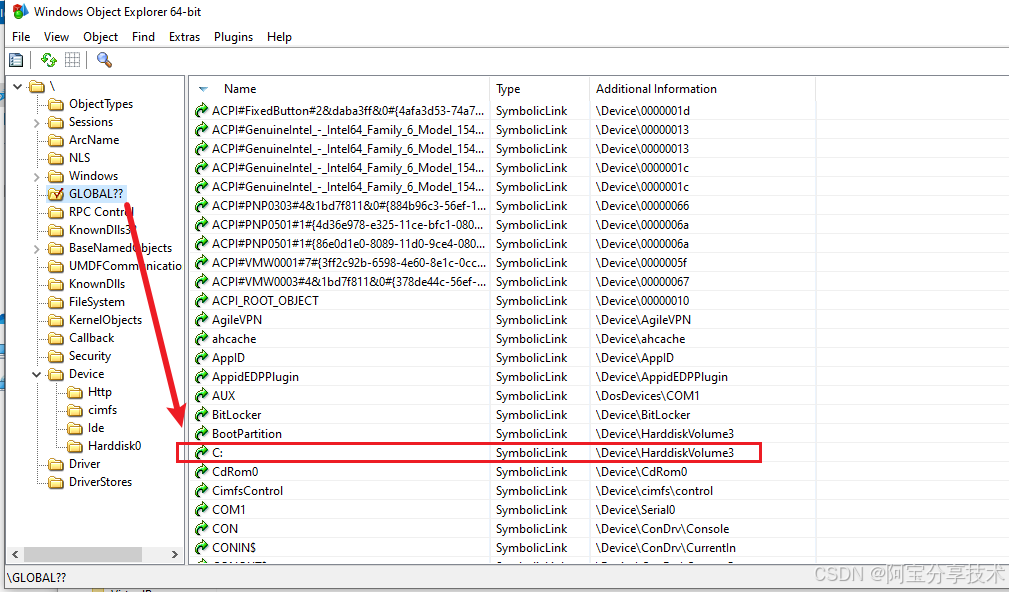Select the Ide tree item
1009x592 pixels.
click(96, 428)
